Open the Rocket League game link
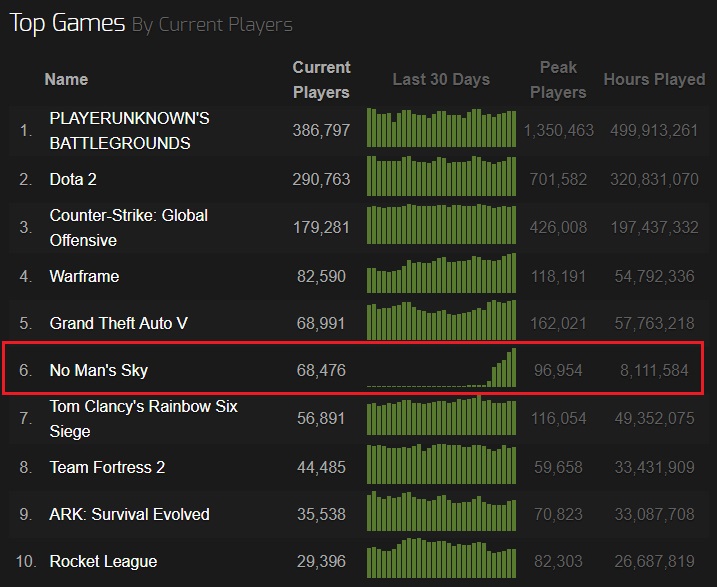This screenshot has height=587, width=717. [103, 561]
